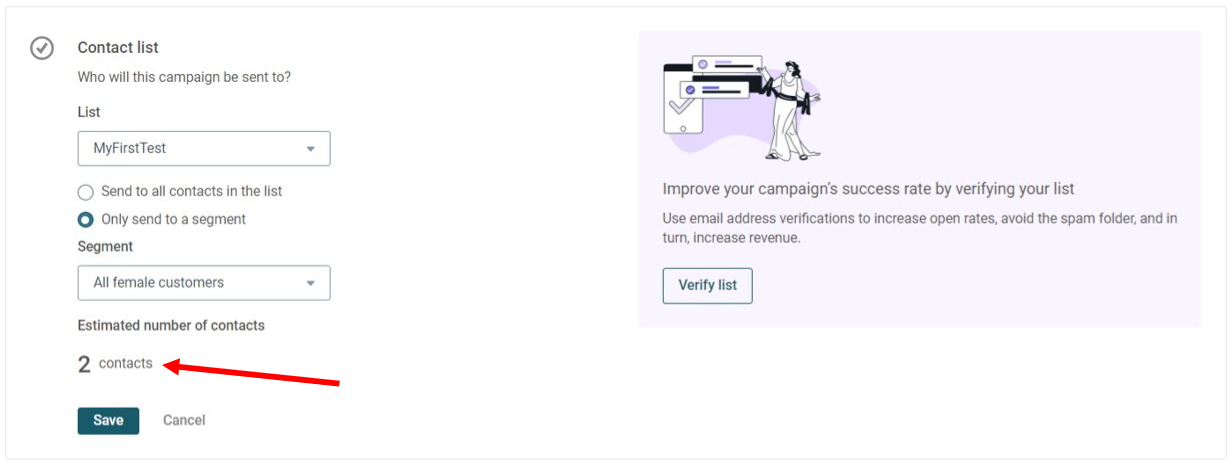The image size is (1232, 465).
Task: Click the Verify list button
Action: click(x=707, y=285)
